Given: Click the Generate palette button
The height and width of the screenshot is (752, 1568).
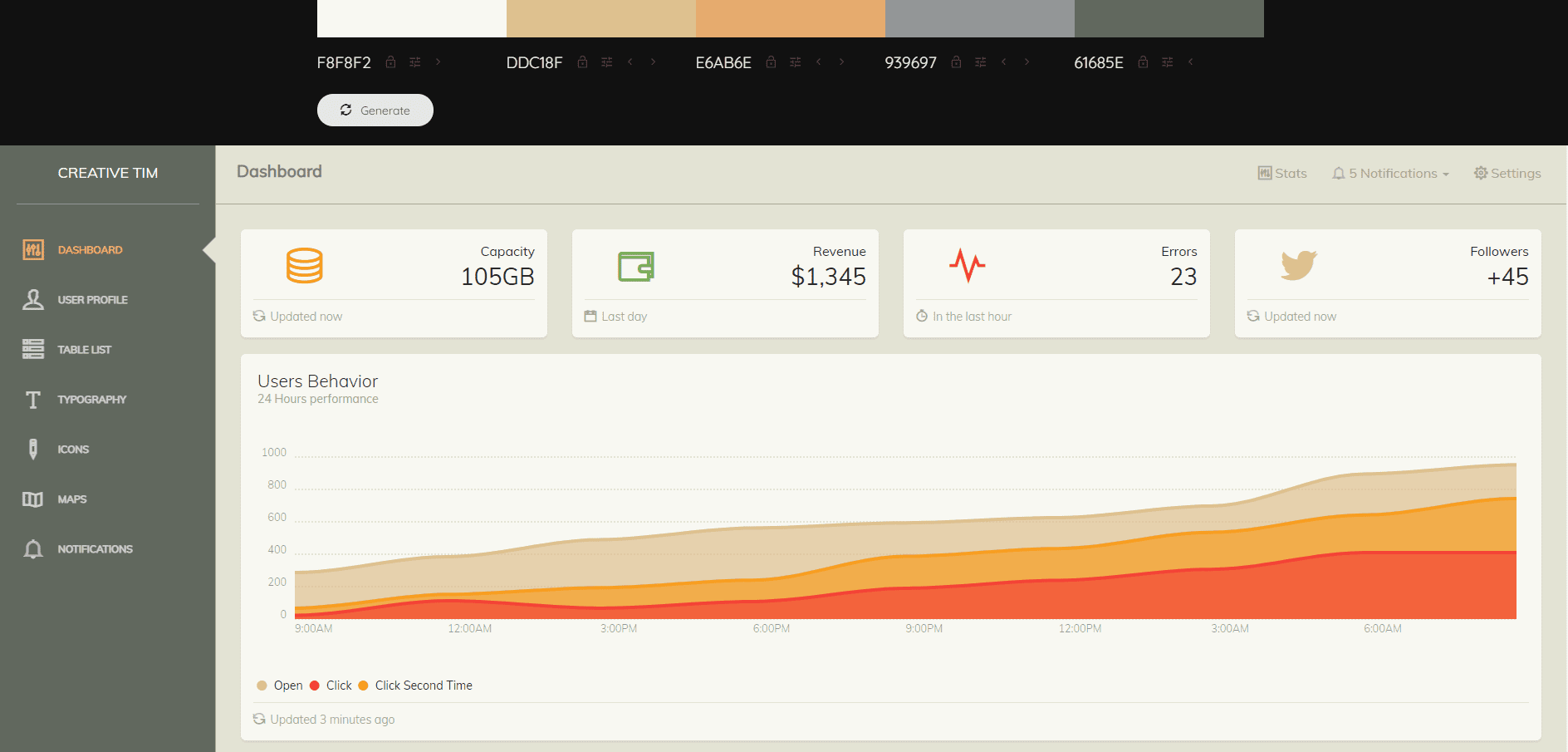Looking at the screenshot, I should click(375, 110).
